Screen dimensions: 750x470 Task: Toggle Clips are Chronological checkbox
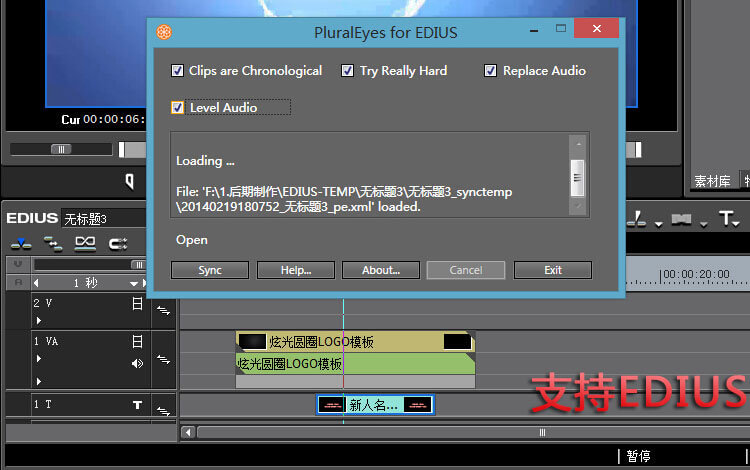coord(177,71)
